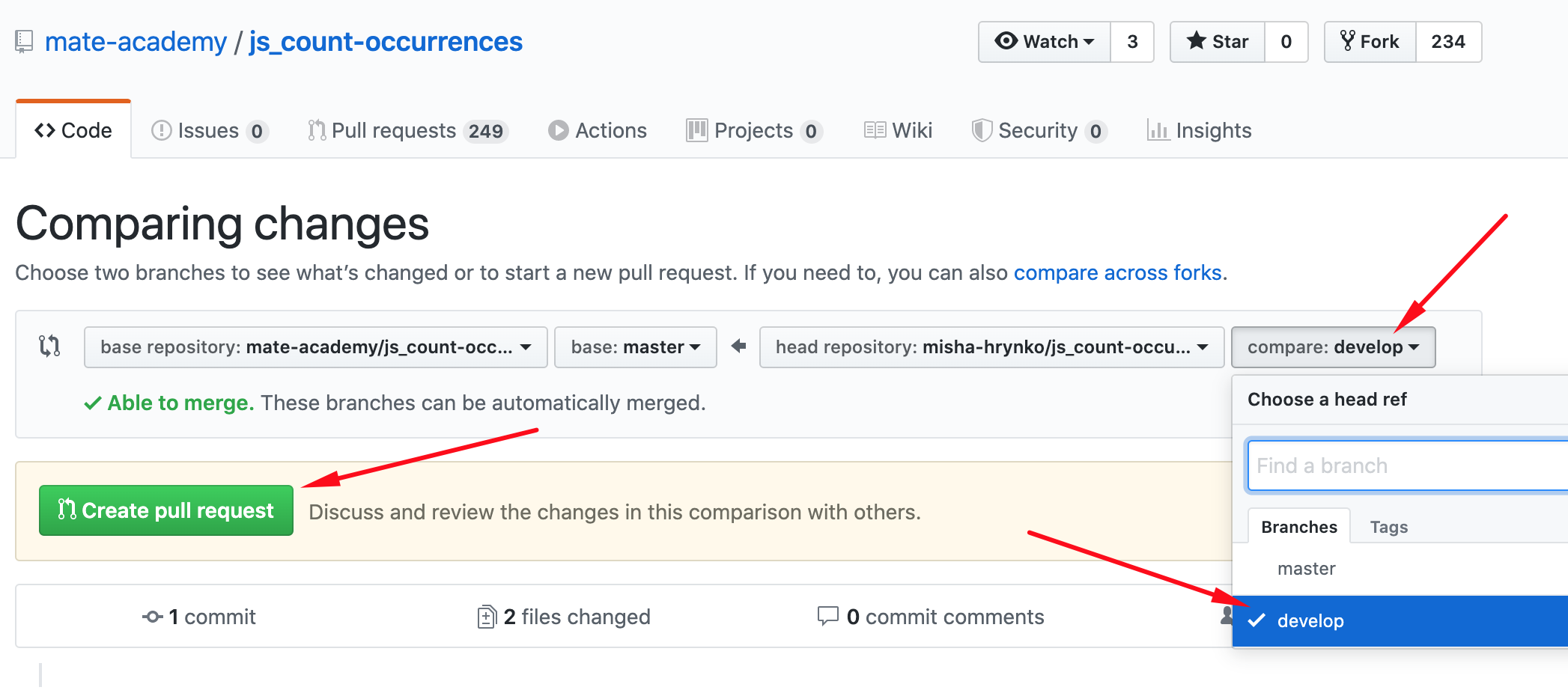The image size is (1568, 690).
Task: Toggle the compare: develop dropdown
Action: (x=1334, y=347)
